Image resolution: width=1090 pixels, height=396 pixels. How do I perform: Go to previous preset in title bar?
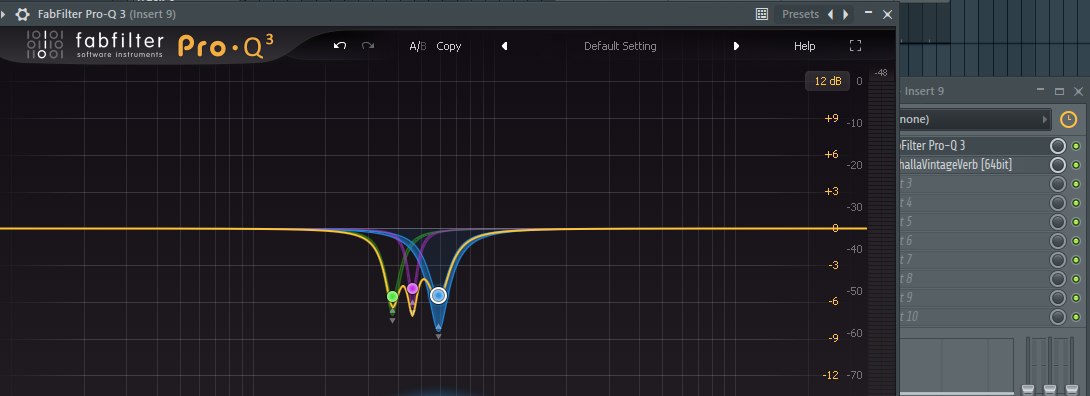click(x=830, y=14)
